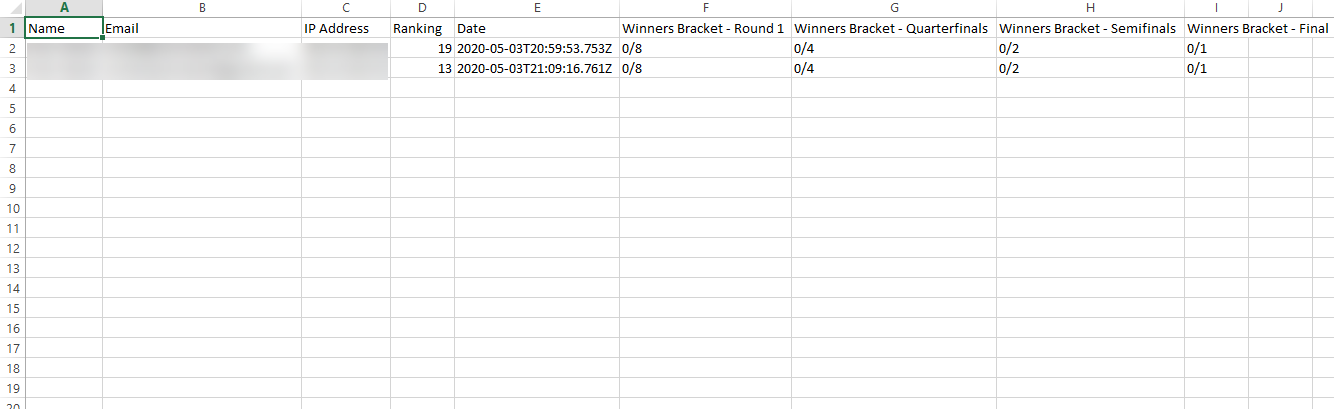Select column B header
Viewport: 1334px width, 409px height.
(202, 8)
